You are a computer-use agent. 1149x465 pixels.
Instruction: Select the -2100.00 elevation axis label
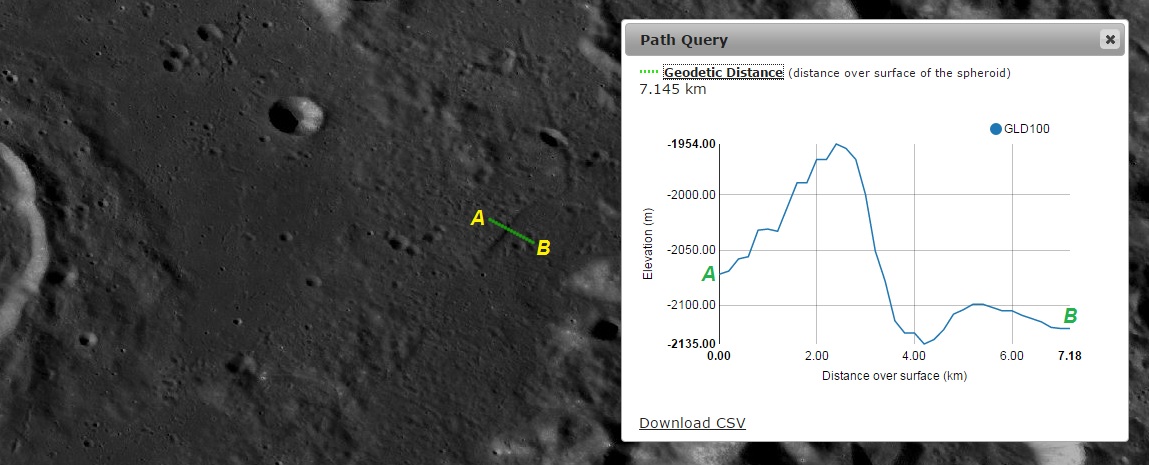(692, 305)
